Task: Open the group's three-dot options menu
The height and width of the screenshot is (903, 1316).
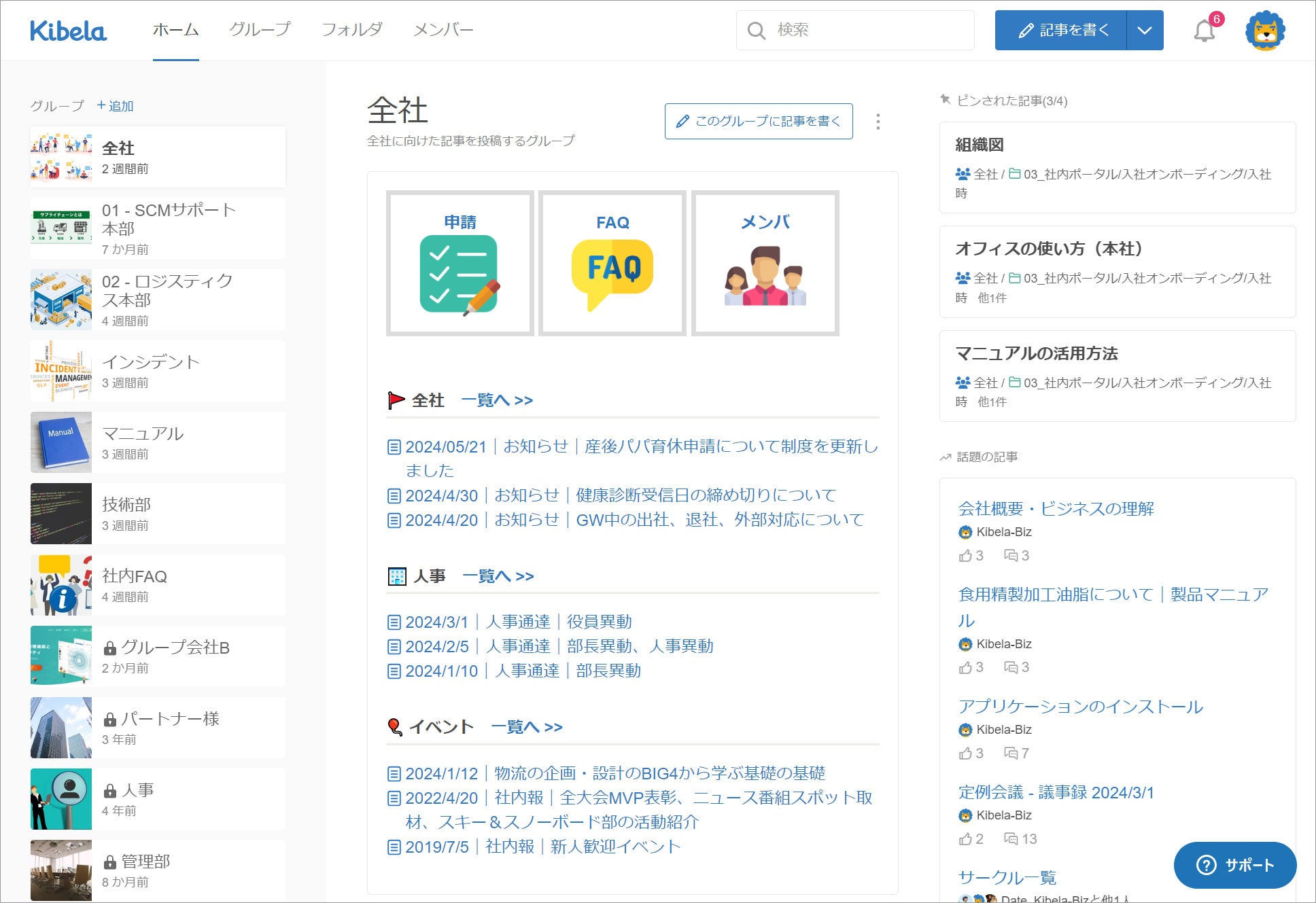Action: pos(878,122)
